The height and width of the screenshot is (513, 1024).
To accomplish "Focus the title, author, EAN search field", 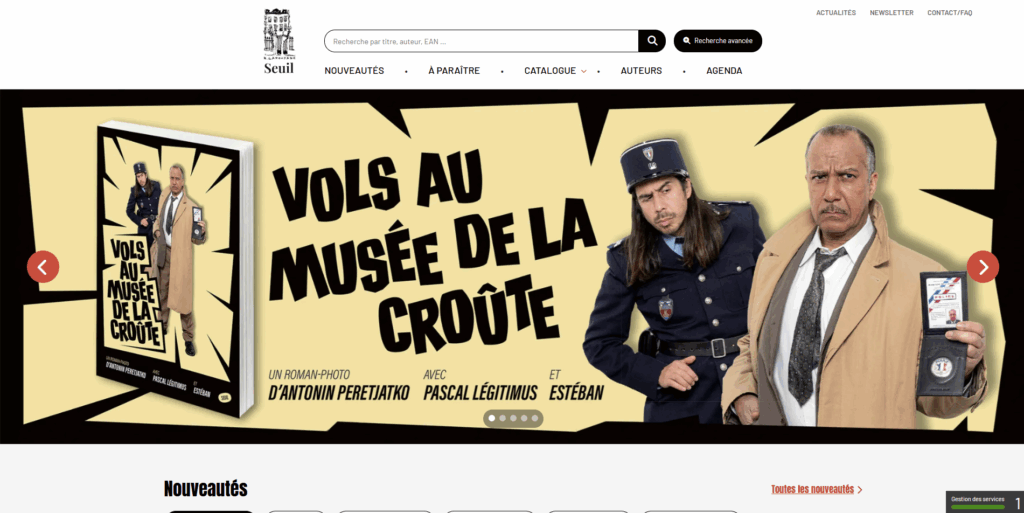I will [481, 41].
